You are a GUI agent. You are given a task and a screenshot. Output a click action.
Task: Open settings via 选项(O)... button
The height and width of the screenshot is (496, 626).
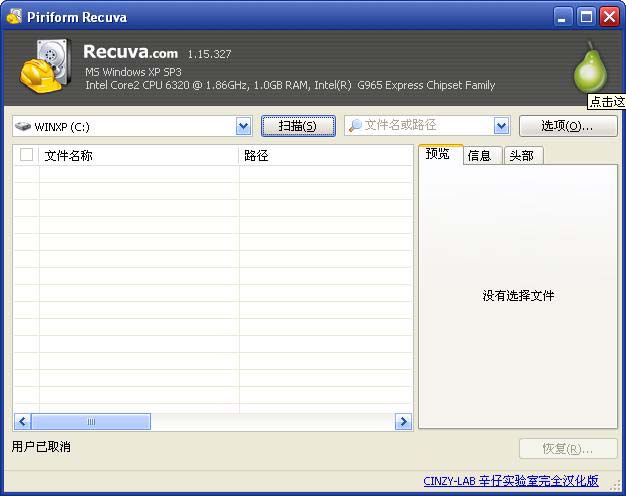[x=567, y=126]
